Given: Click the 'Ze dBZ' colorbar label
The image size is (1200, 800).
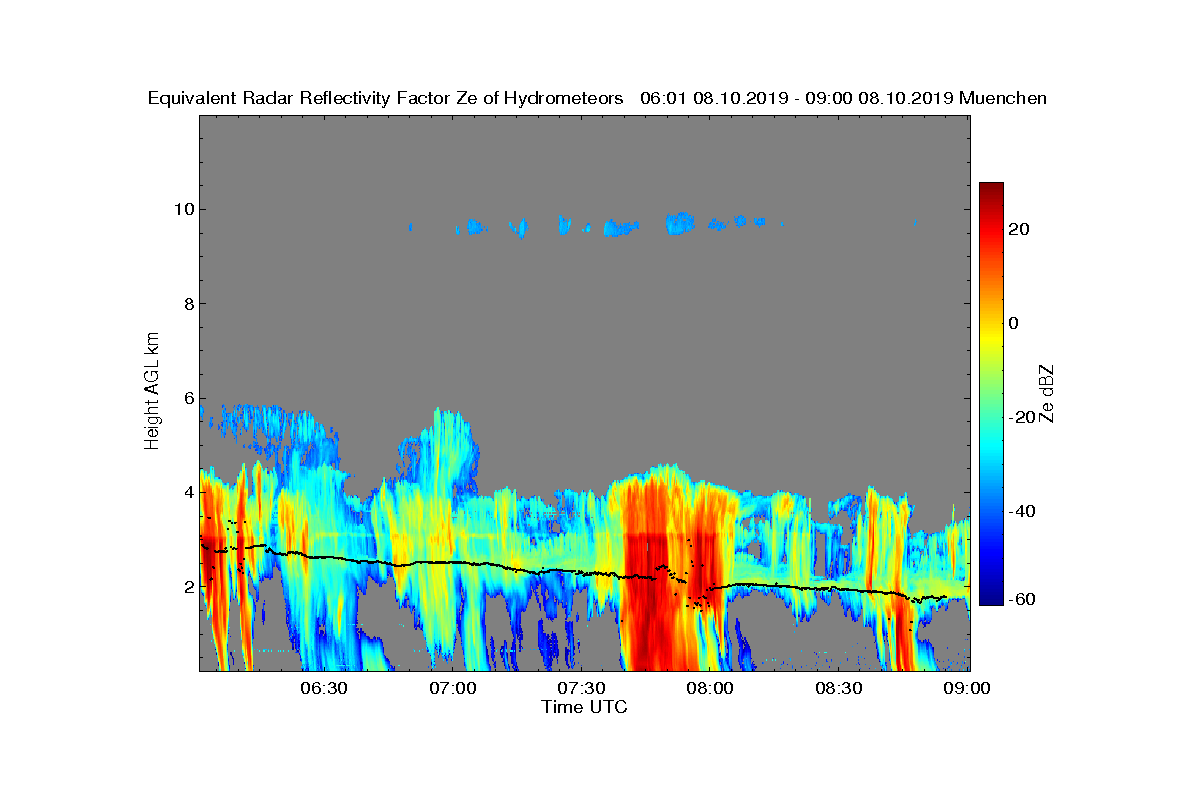Looking at the screenshot, I should pos(1048,394).
